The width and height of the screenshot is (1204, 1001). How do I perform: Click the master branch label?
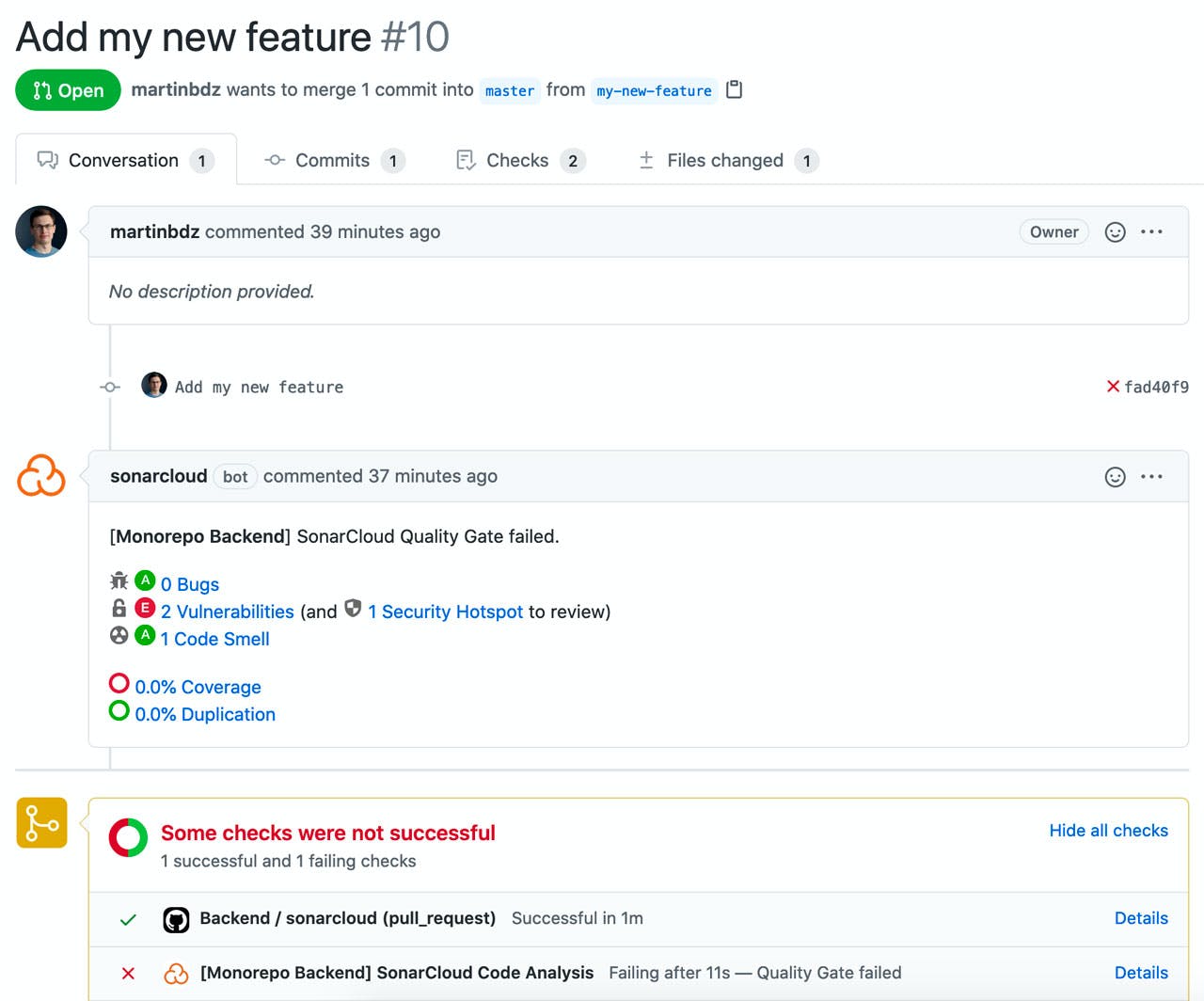point(510,90)
